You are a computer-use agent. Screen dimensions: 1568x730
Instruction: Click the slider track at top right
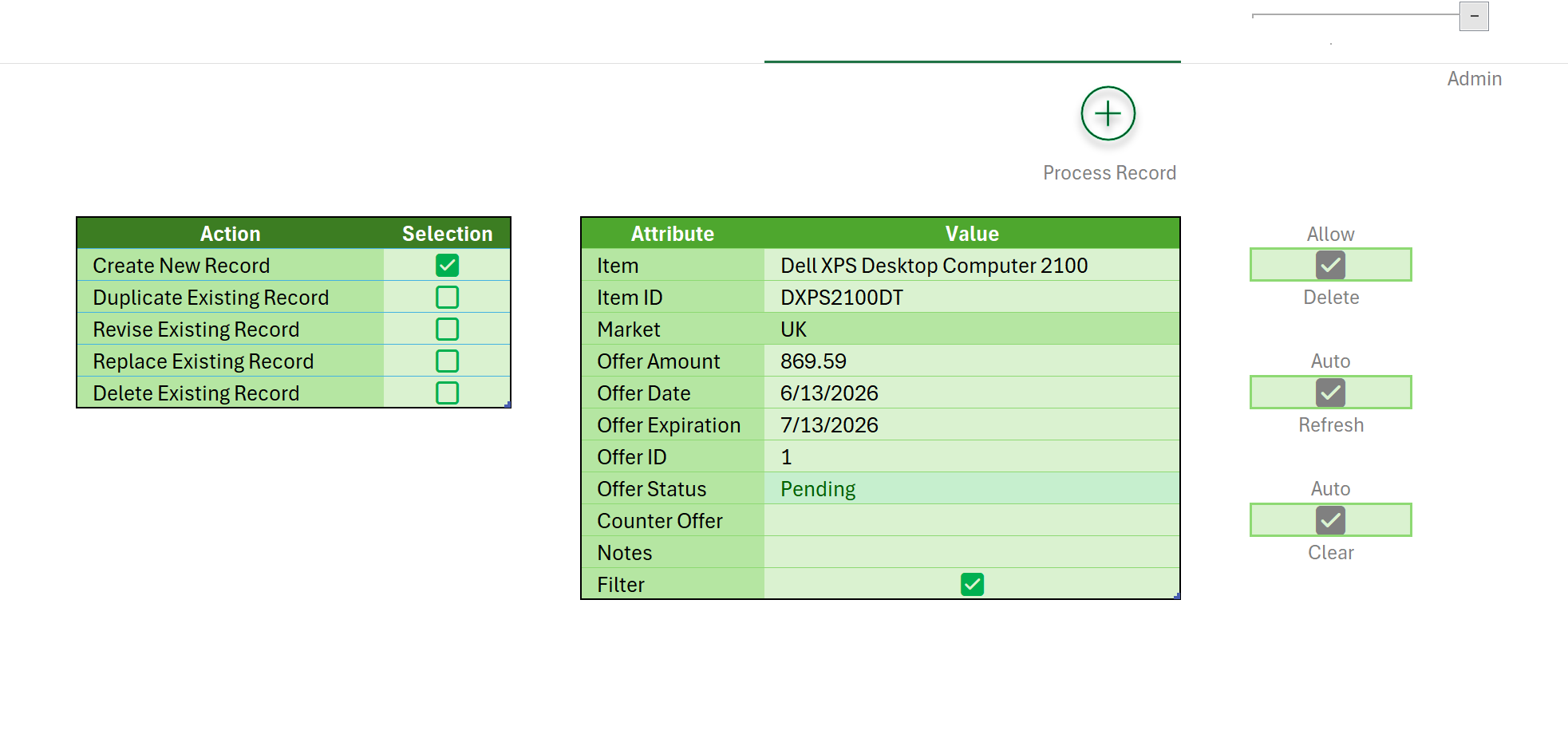1356,14
